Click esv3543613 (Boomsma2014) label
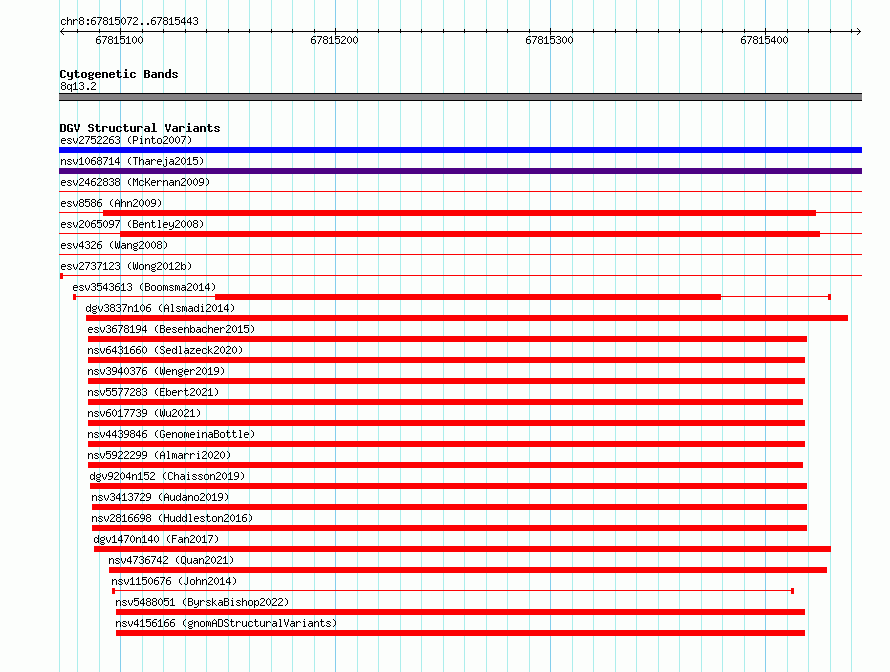This screenshot has height=672, width=890. 144,287
